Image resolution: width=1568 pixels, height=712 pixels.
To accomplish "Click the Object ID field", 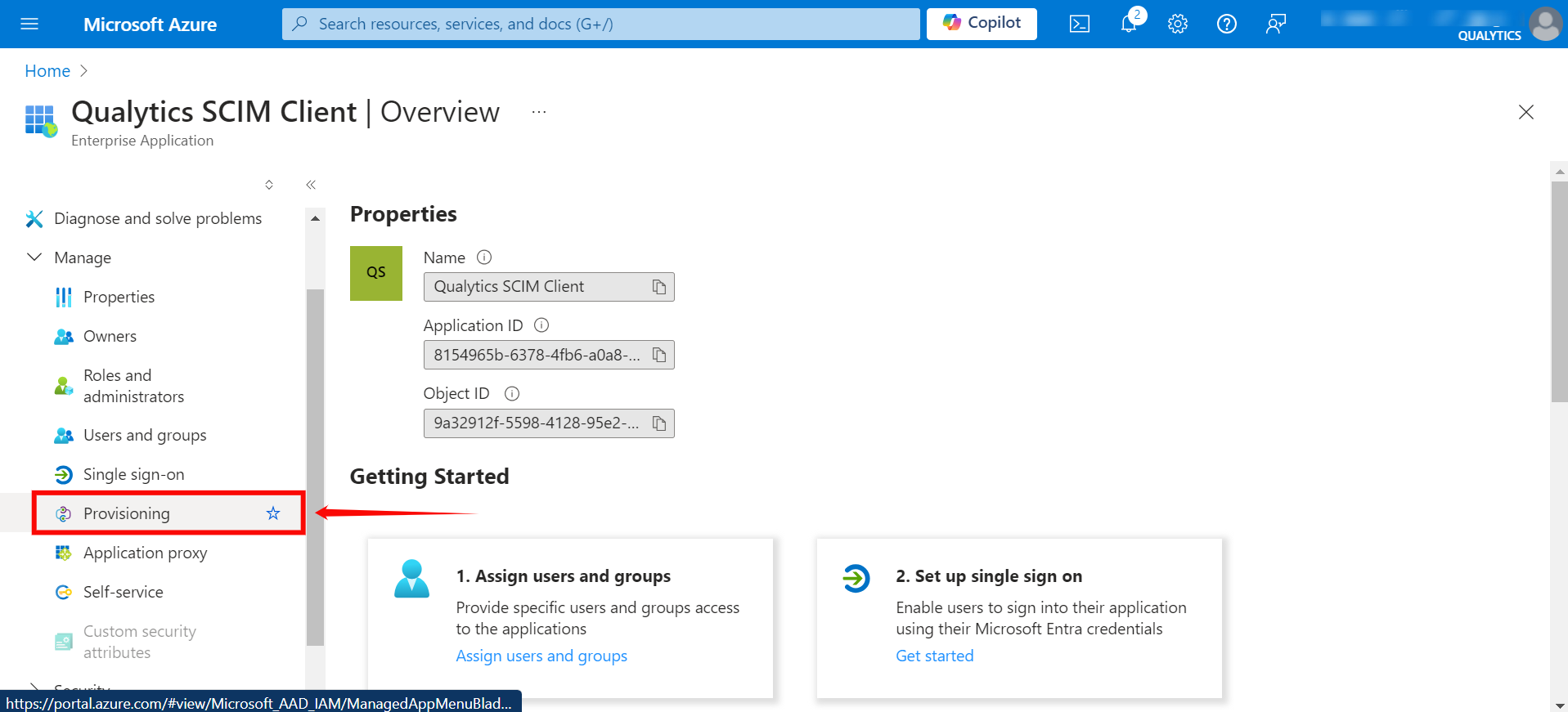I will tap(549, 423).
